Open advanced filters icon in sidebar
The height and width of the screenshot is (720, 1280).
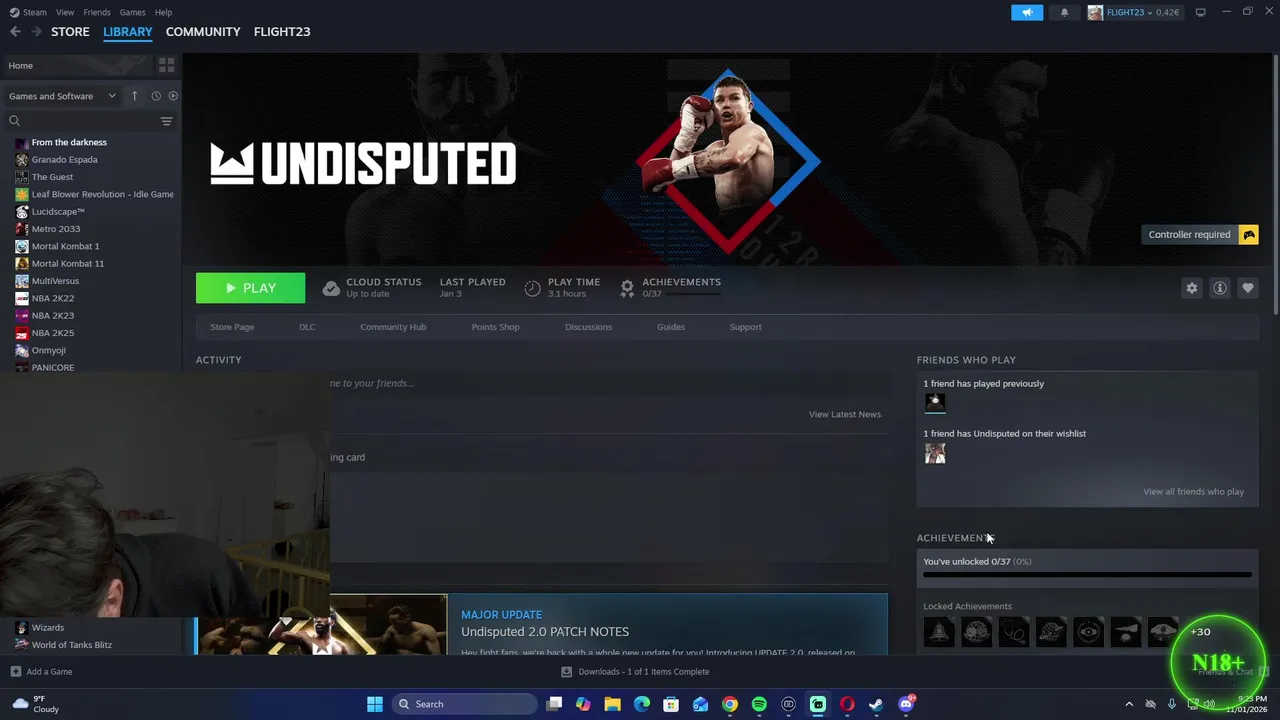pos(166,121)
